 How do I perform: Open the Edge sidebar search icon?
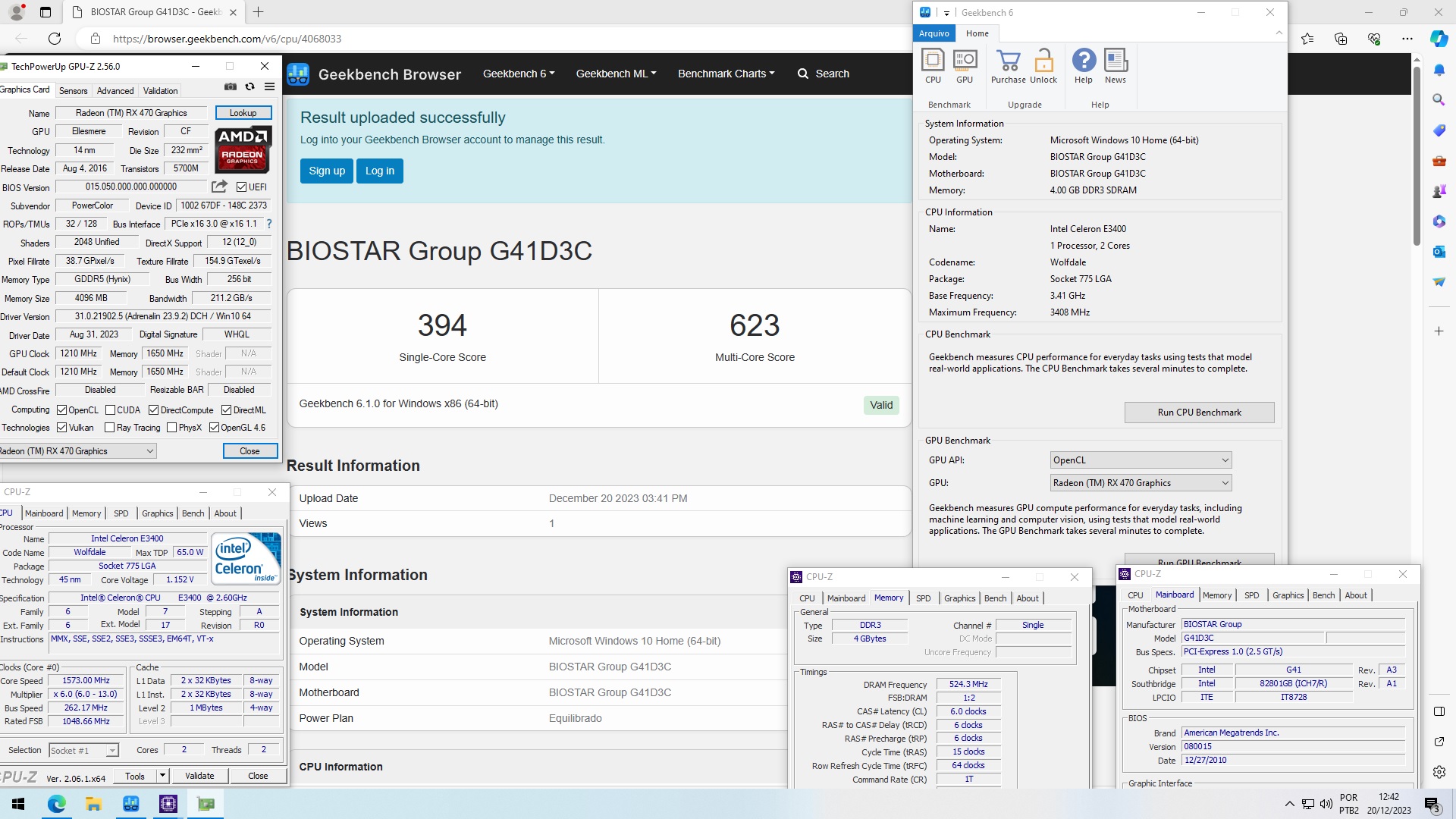pos(1439,99)
